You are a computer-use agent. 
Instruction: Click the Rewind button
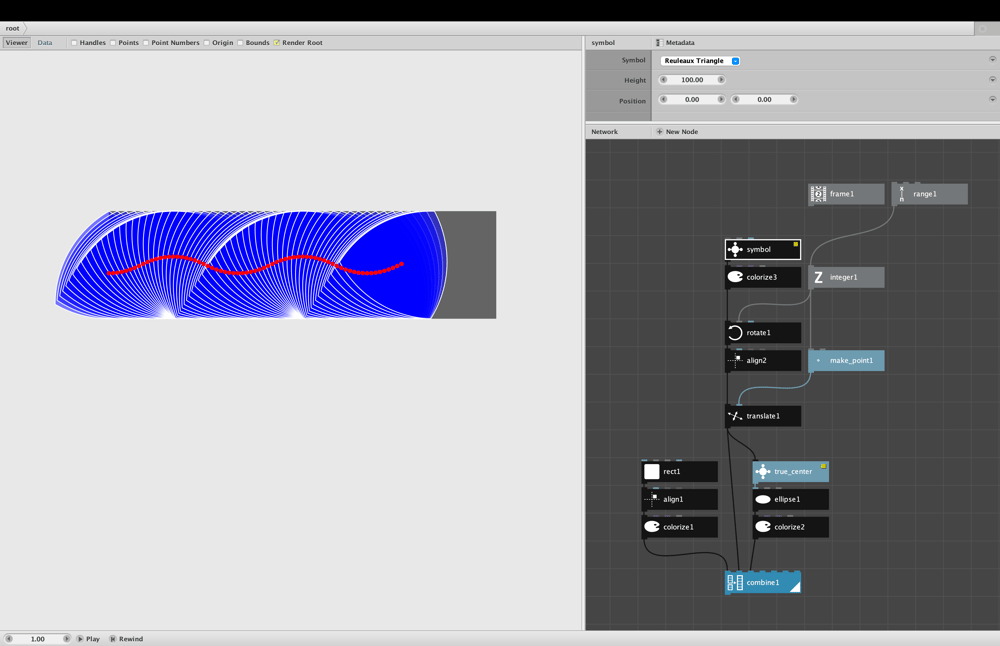[126, 638]
